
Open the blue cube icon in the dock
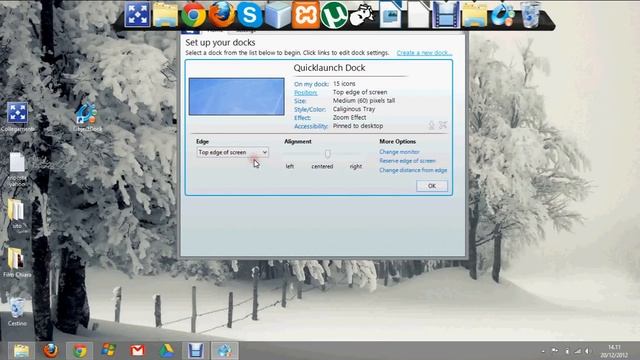pyautogui.click(x=278, y=15)
